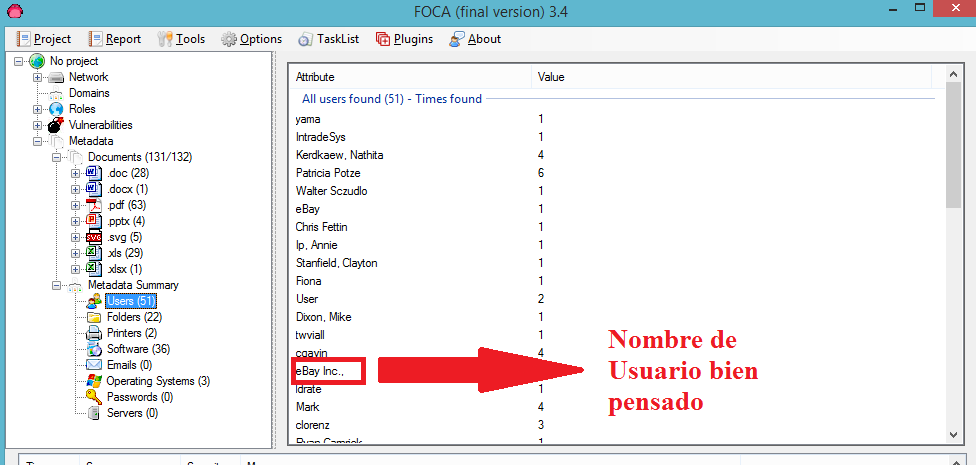Open the TaskList menu

point(329,39)
